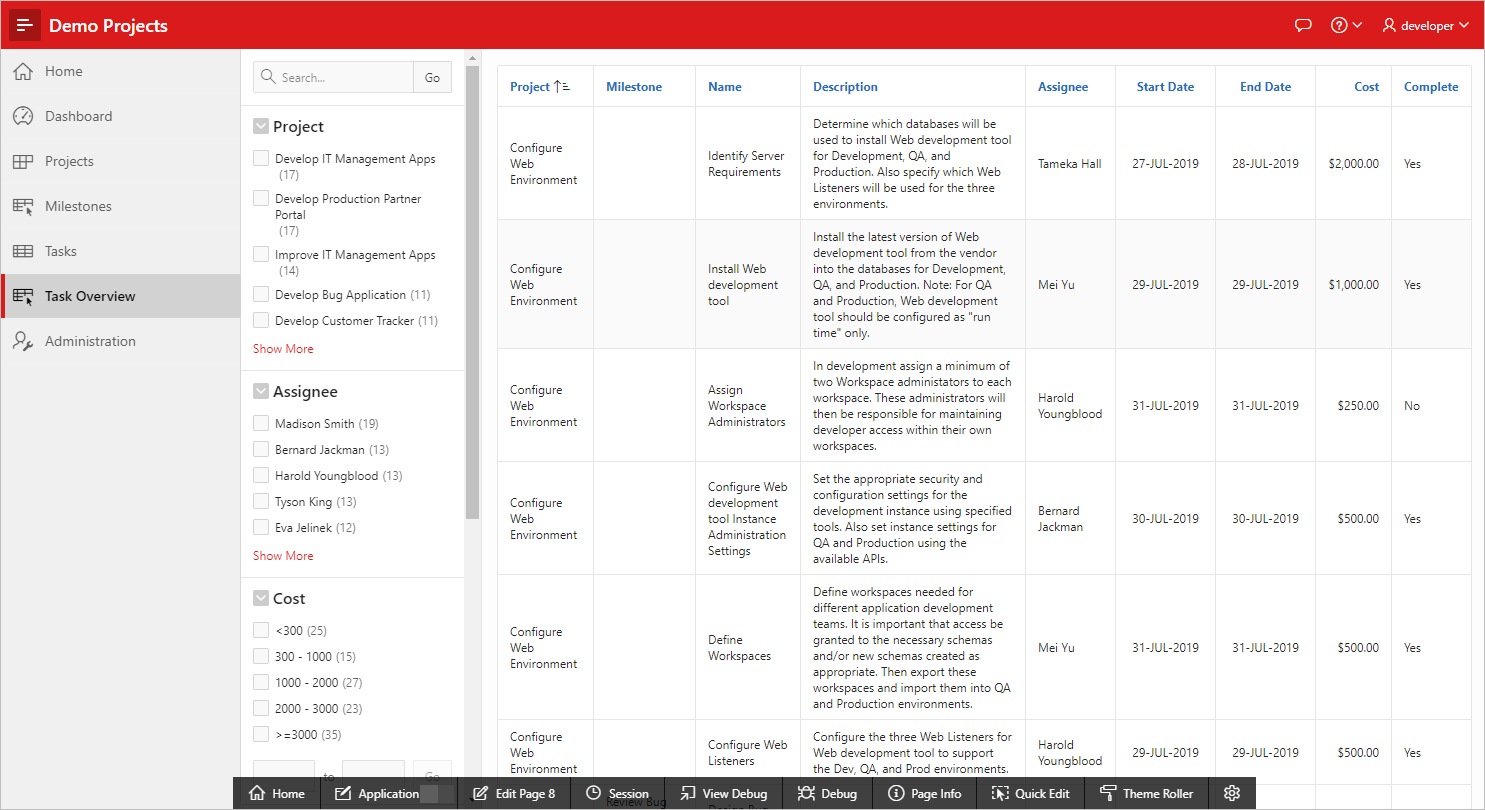Click Edit Page 8 pencil icon

point(480,793)
